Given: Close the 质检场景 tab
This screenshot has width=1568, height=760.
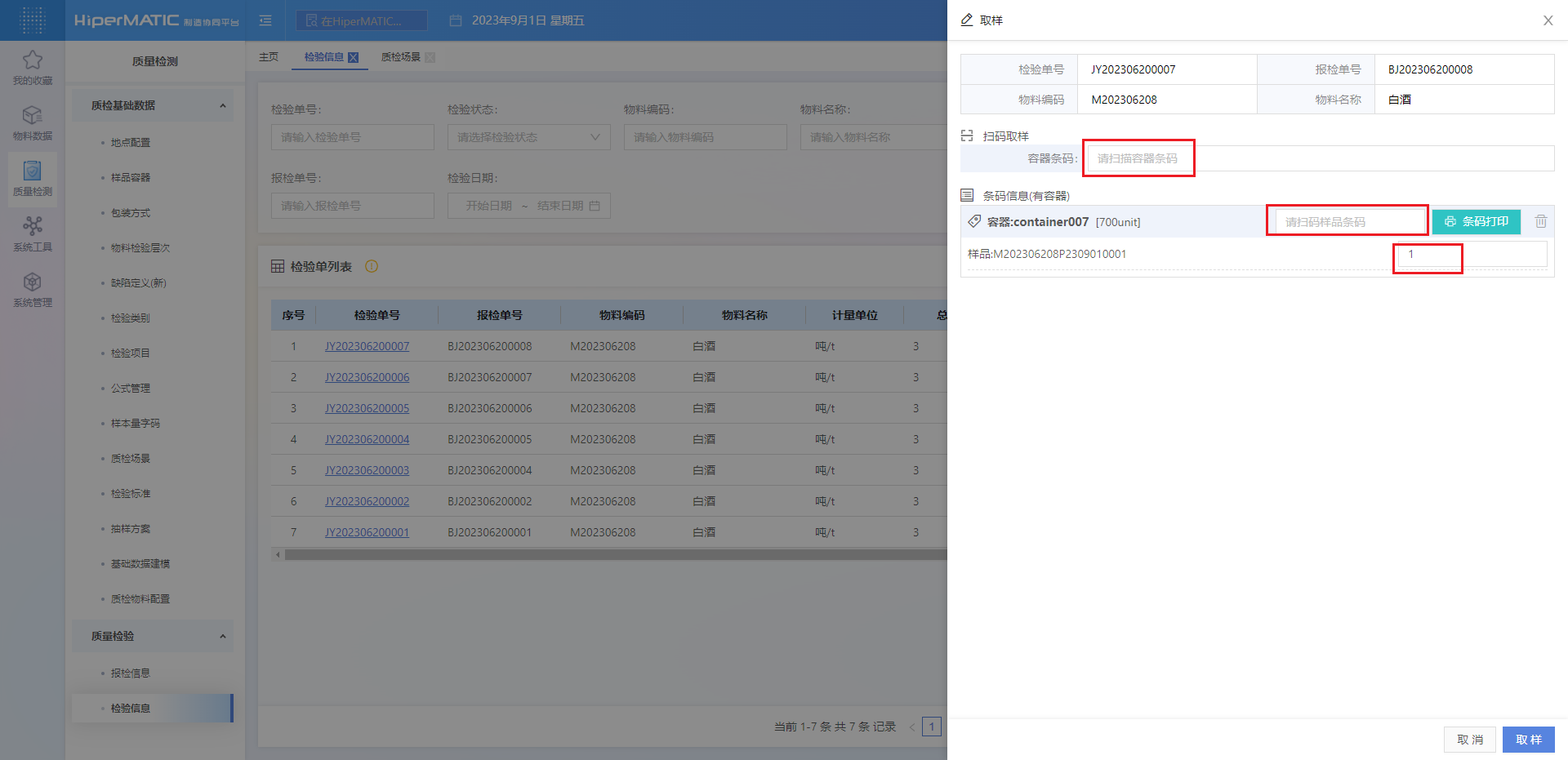Looking at the screenshot, I should (x=430, y=57).
